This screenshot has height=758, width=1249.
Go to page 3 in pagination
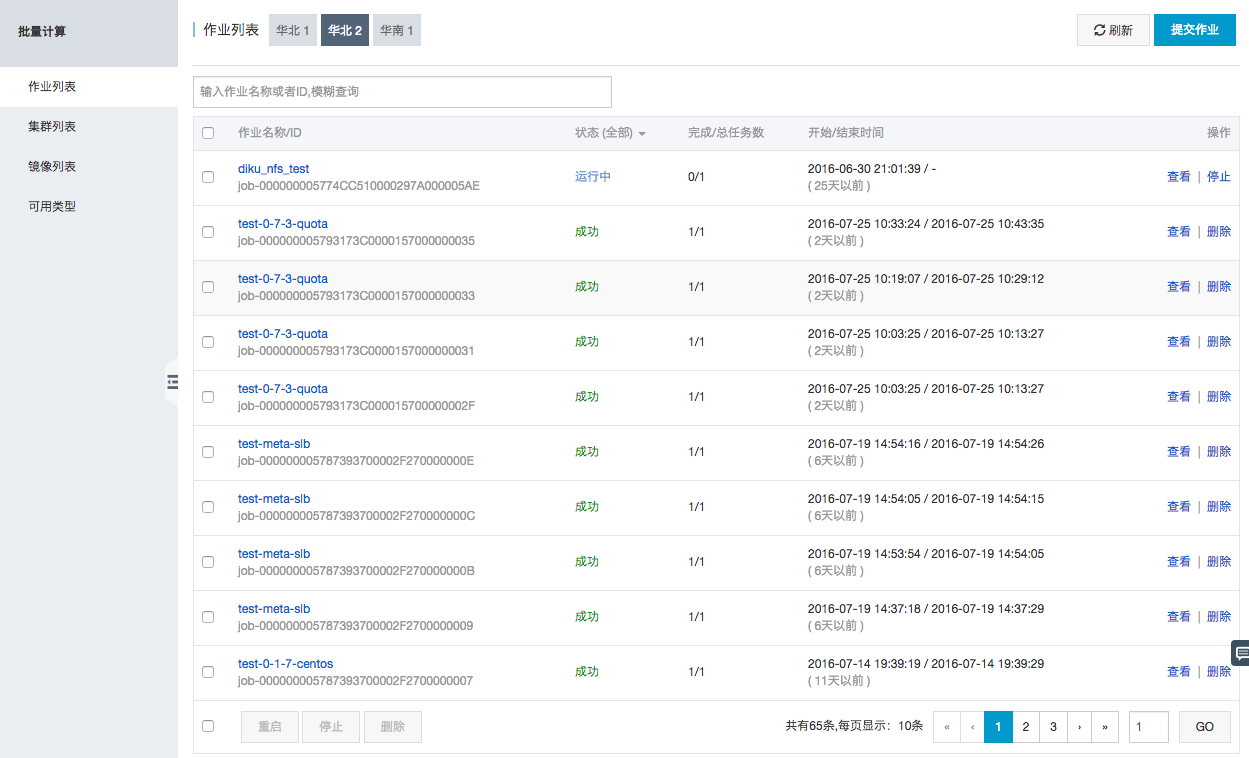click(1053, 727)
